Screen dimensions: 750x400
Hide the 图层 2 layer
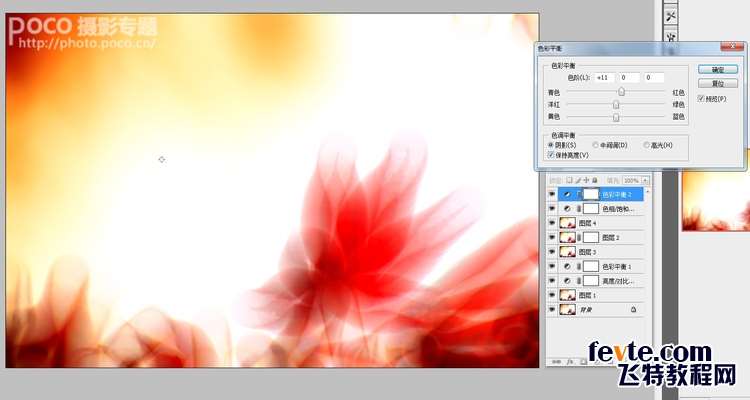click(x=552, y=237)
